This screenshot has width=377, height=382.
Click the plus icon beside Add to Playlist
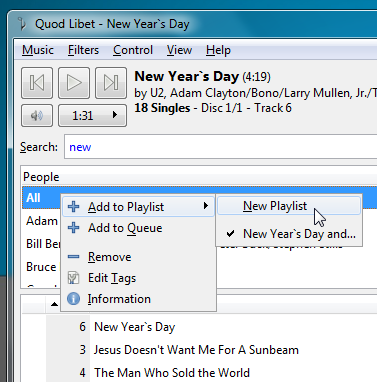click(74, 207)
